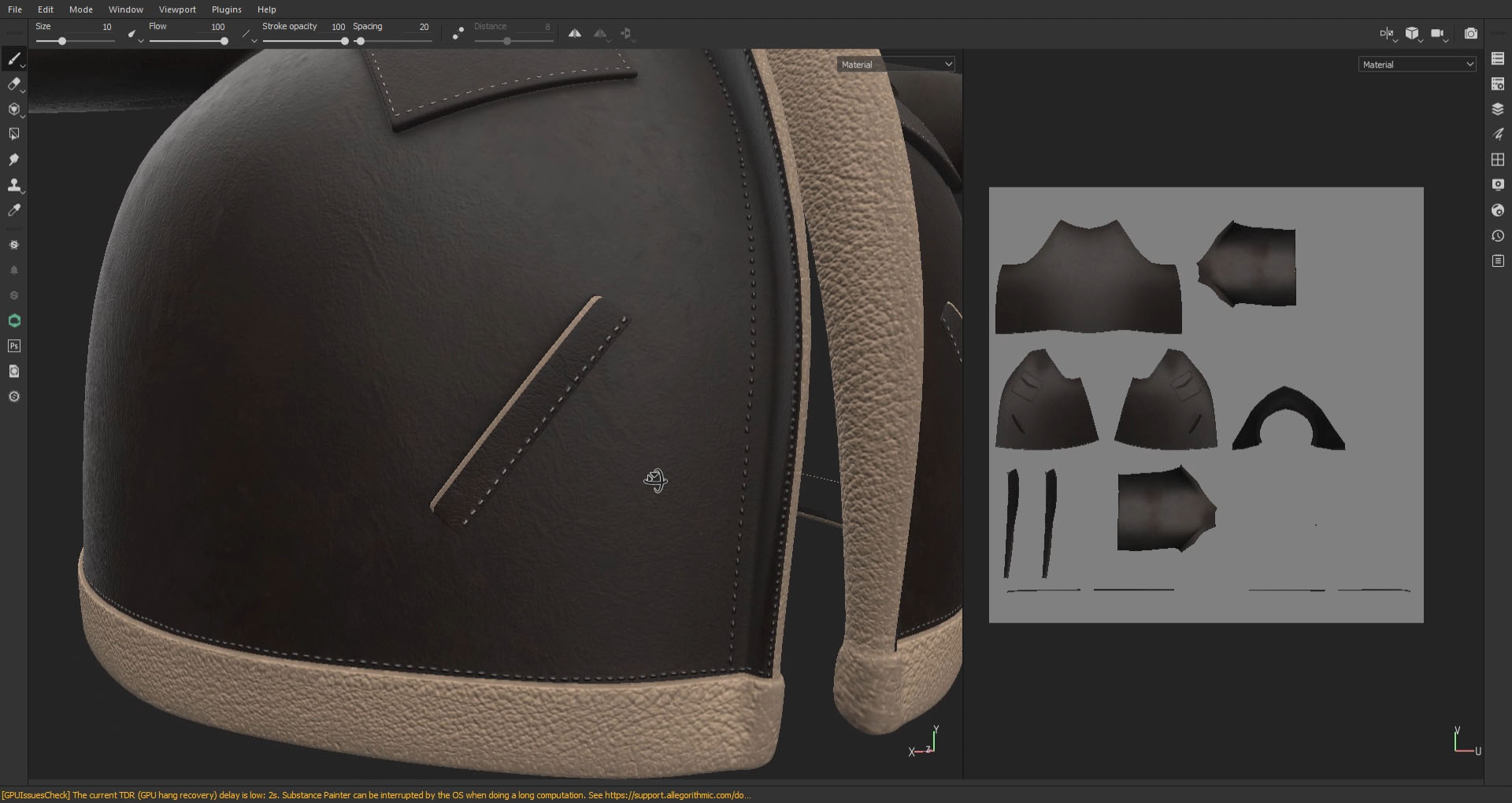Click the Spacing value field
Viewport: 1512px width, 803px height.
[424, 27]
